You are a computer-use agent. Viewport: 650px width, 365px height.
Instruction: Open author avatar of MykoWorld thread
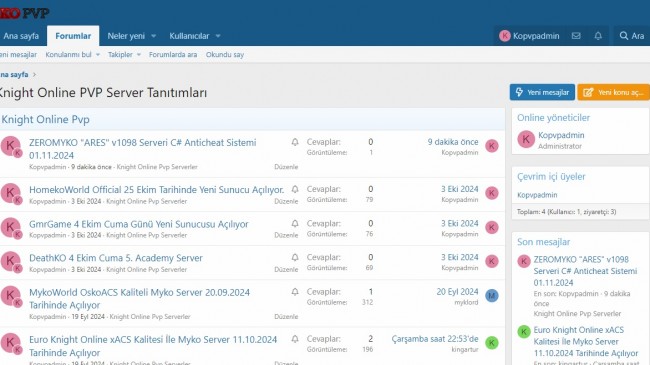click(x=10, y=296)
